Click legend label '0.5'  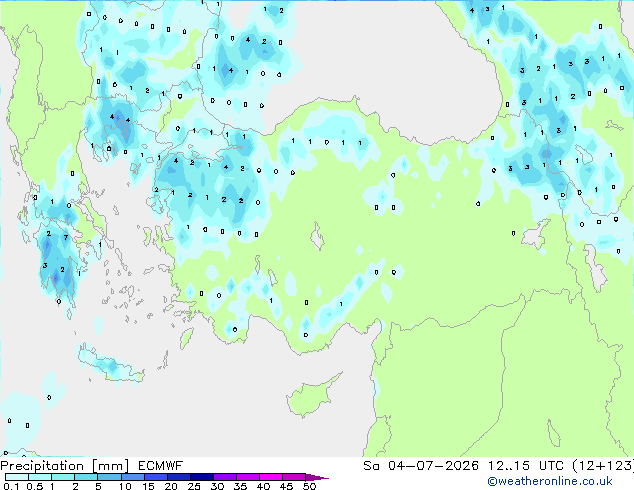click(x=34, y=486)
